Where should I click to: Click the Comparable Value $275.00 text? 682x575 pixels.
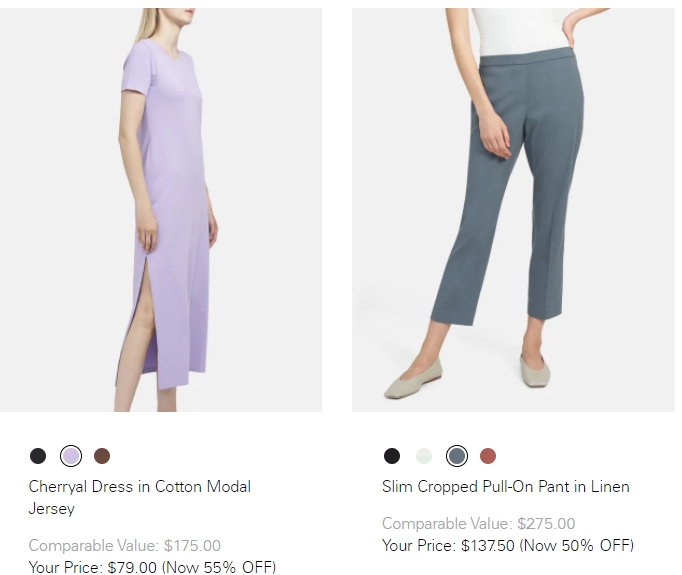pyautogui.click(x=478, y=524)
